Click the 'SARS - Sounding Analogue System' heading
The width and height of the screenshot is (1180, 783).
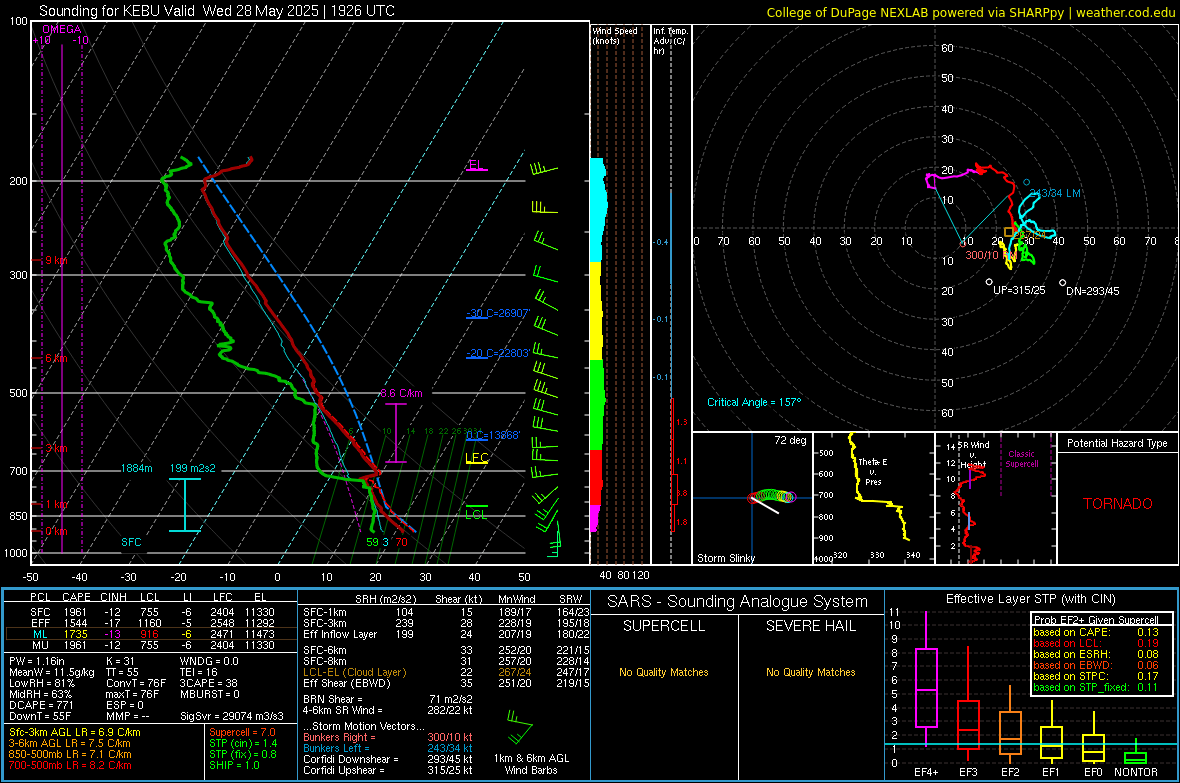(738, 602)
